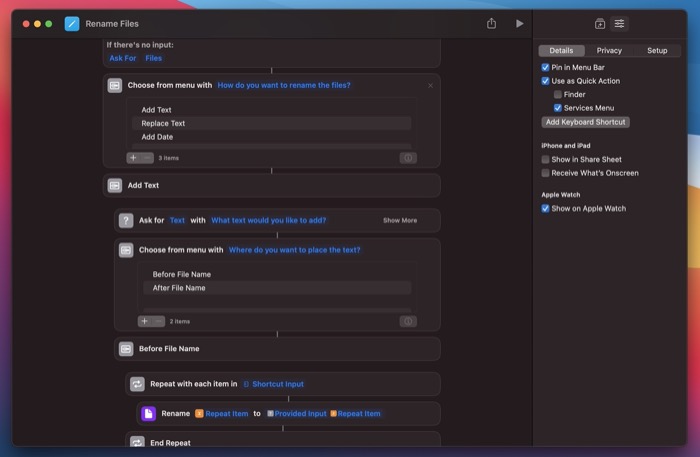Edit the 'What text would you like to add?' prompt

point(268,220)
